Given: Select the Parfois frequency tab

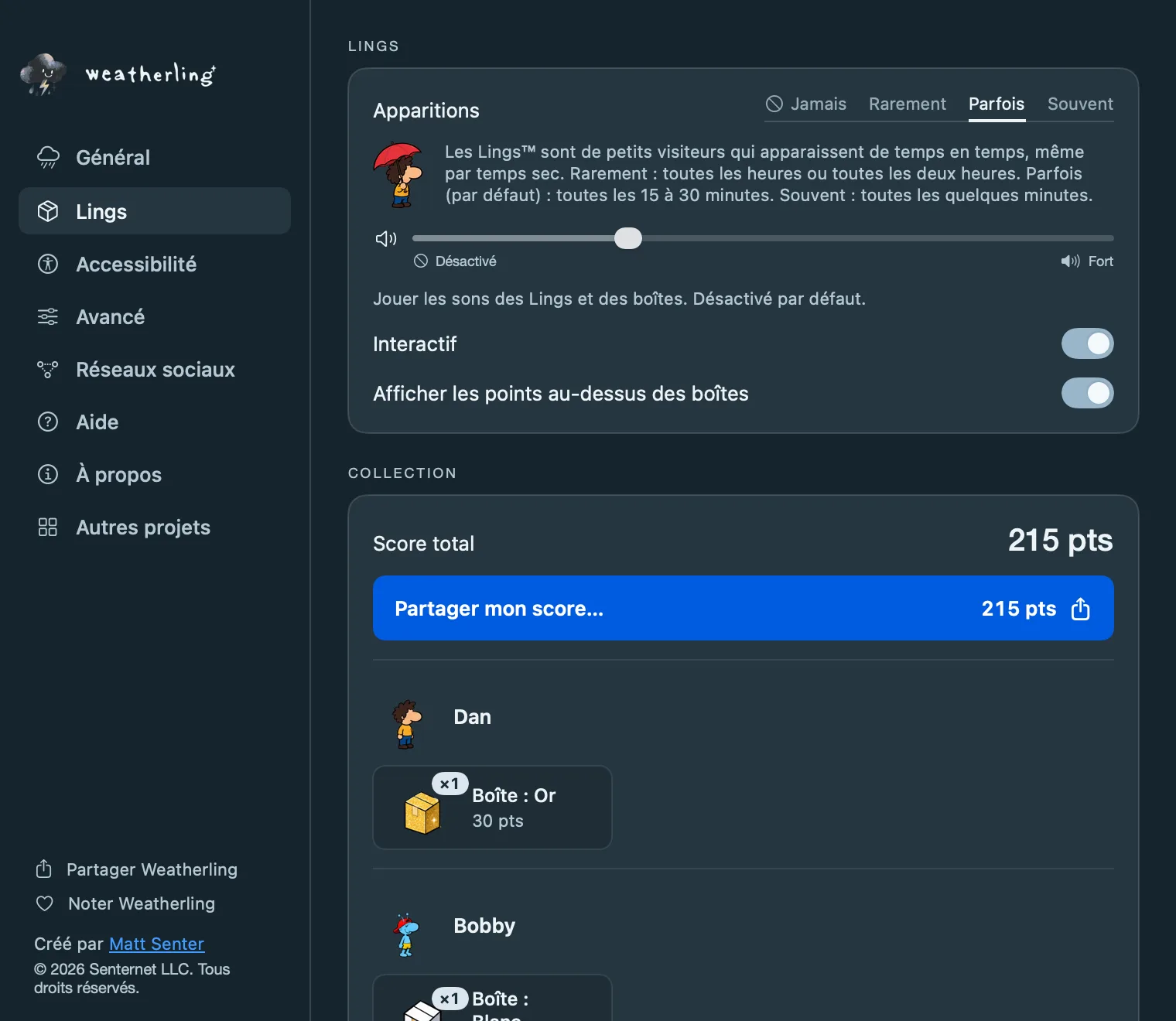Looking at the screenshot, I should click(997, 104).
